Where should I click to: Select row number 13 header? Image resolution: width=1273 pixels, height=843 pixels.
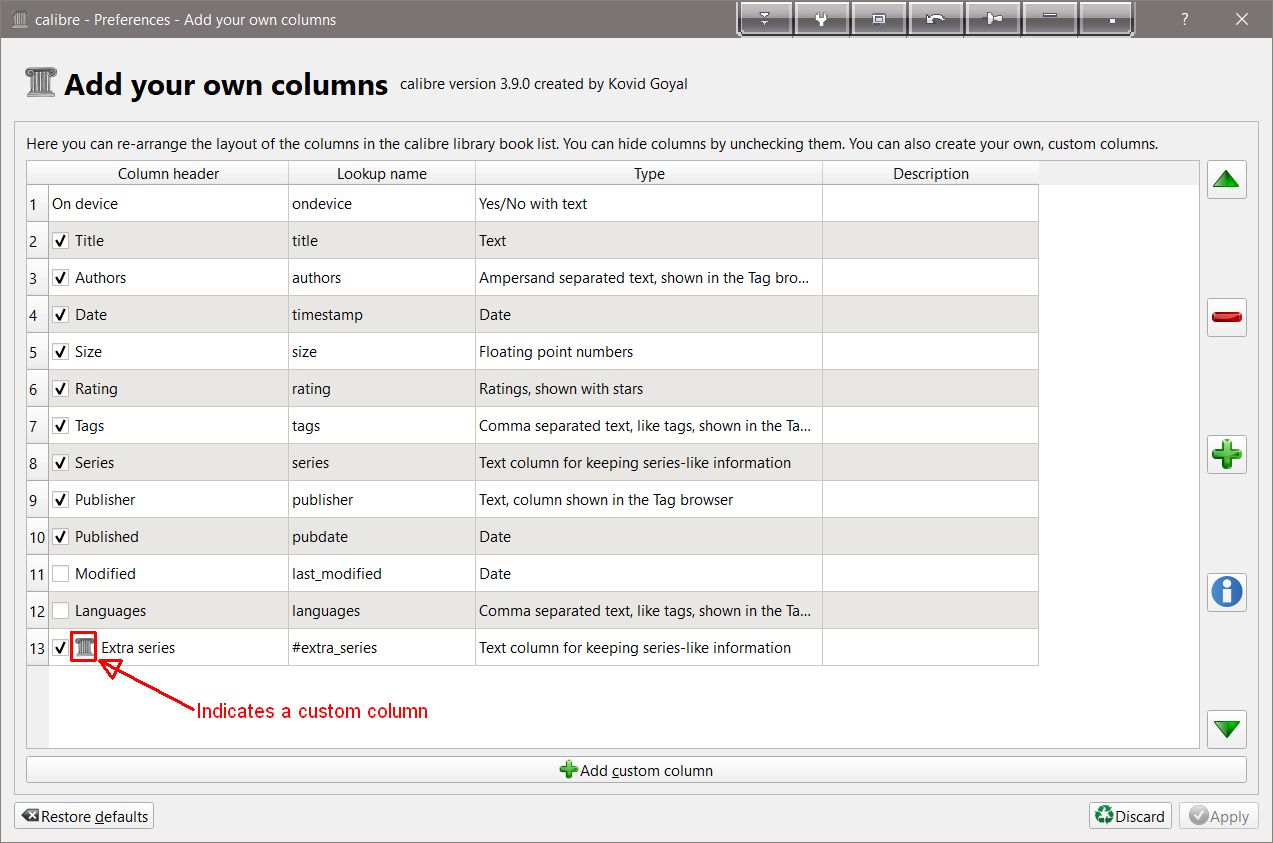click(x=37, y=648)
